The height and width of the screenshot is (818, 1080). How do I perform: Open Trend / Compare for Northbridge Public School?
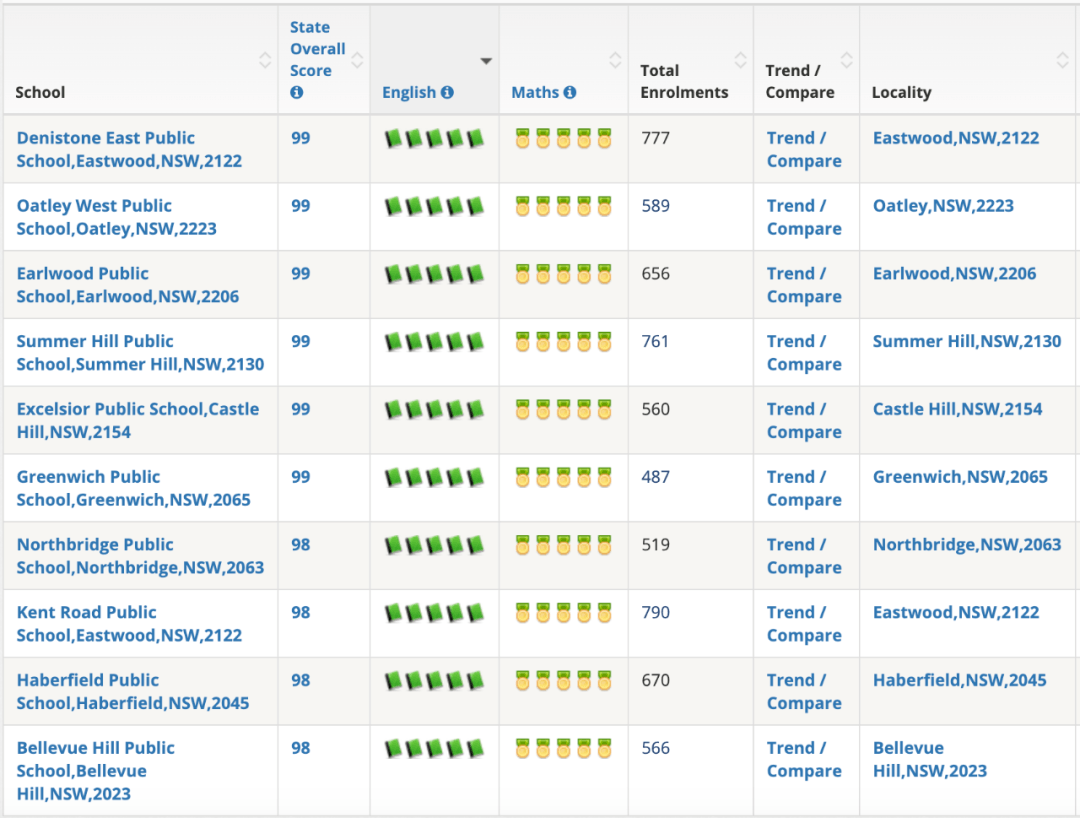[804, 556]
